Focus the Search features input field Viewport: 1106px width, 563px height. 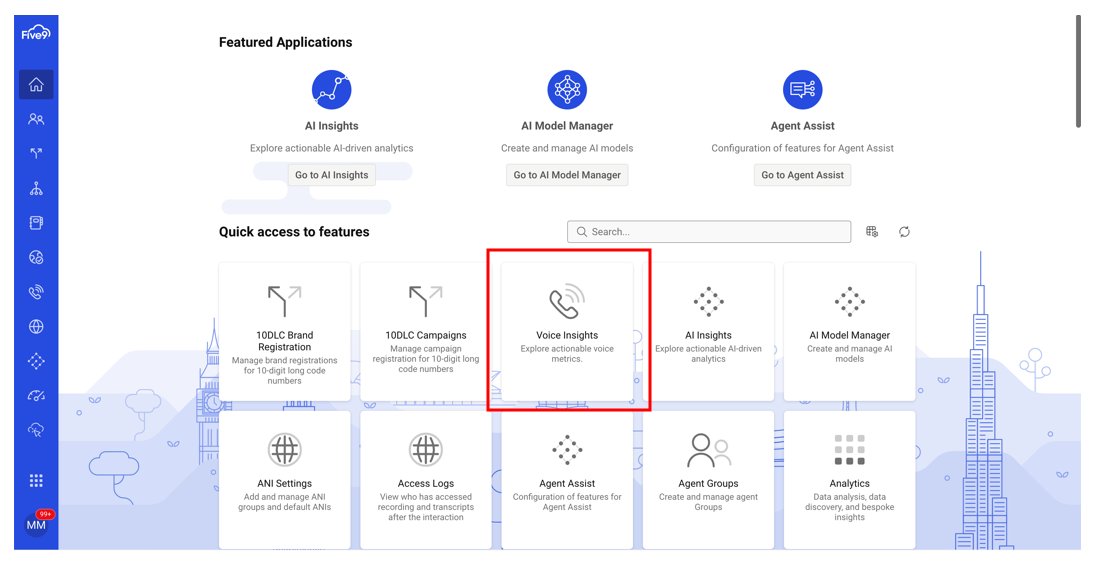point(709,231)
